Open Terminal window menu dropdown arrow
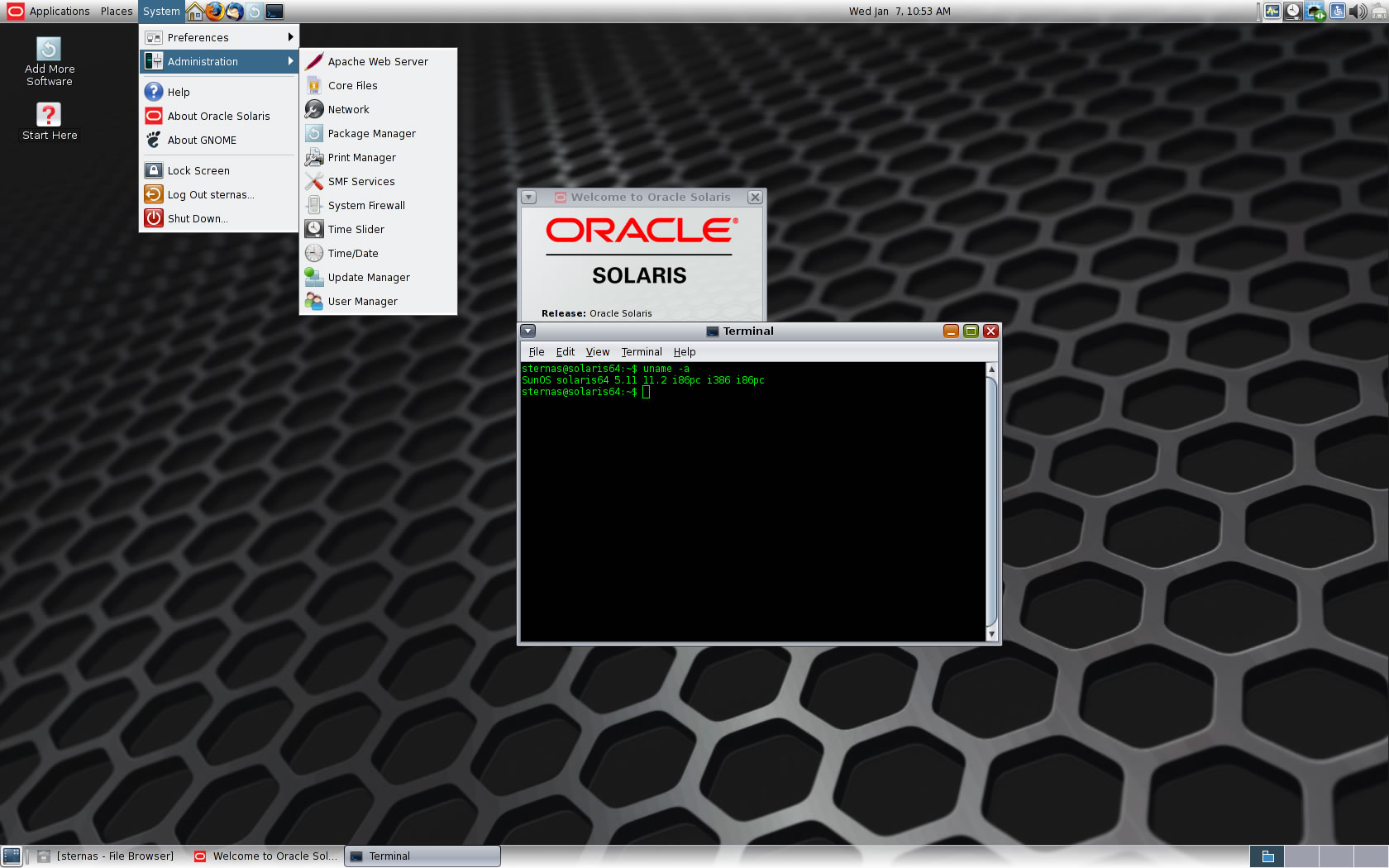The height and width of the screenshot is (868, 1389). [528, 331]
